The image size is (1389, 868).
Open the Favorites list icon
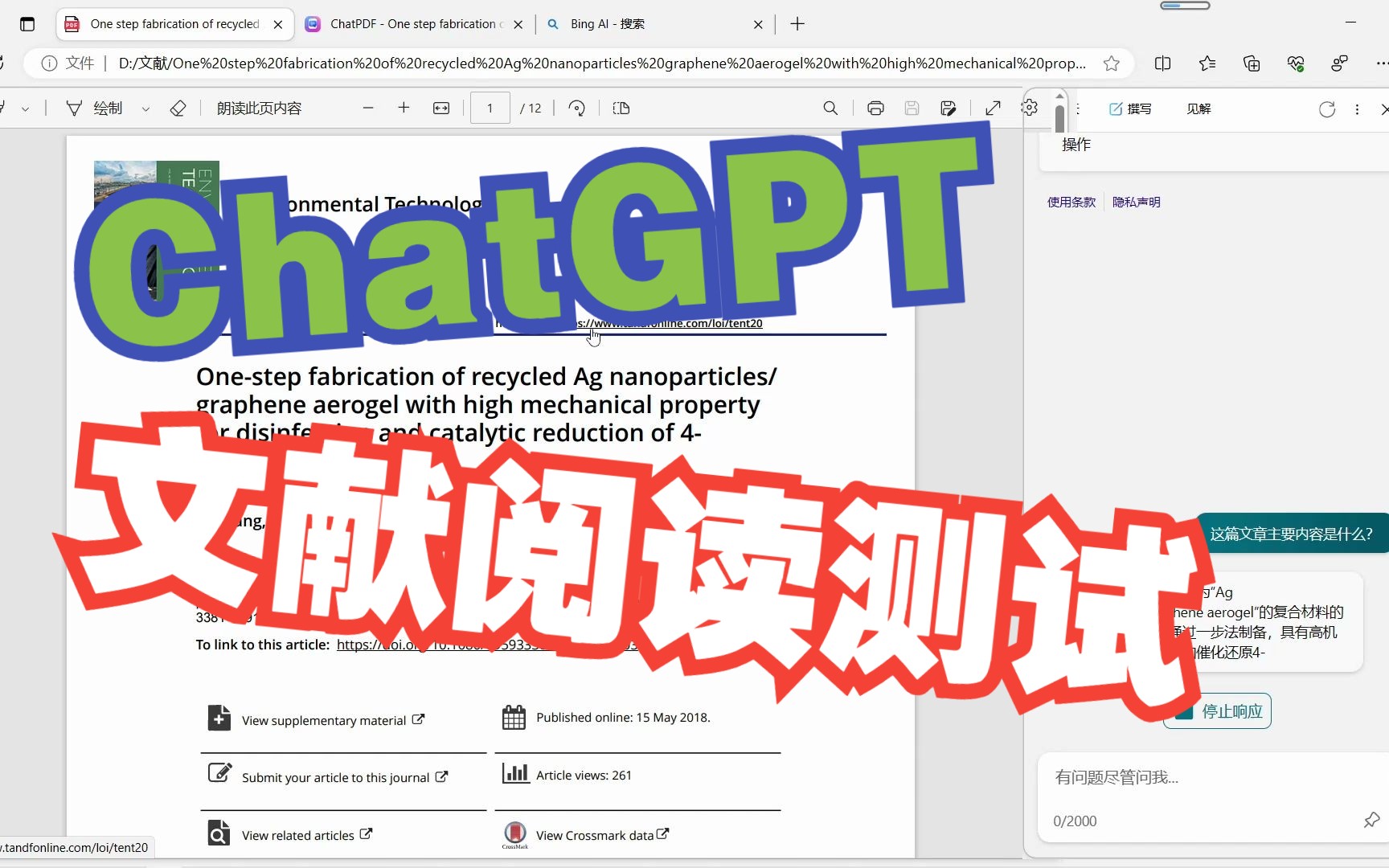point(1207,63)
